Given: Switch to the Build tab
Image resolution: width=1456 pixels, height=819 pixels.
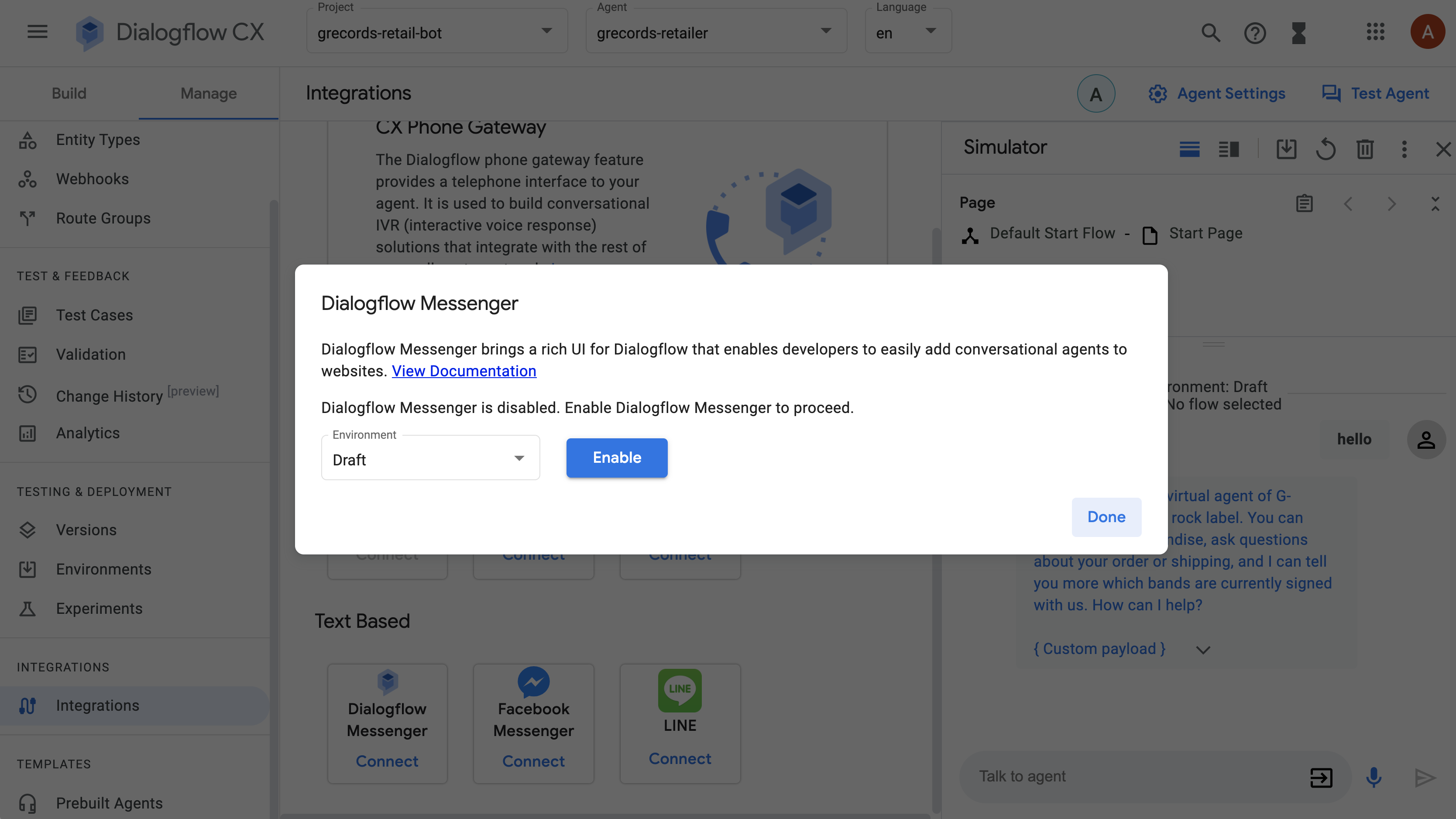Looking at the screenshot, I should [69, 93].
